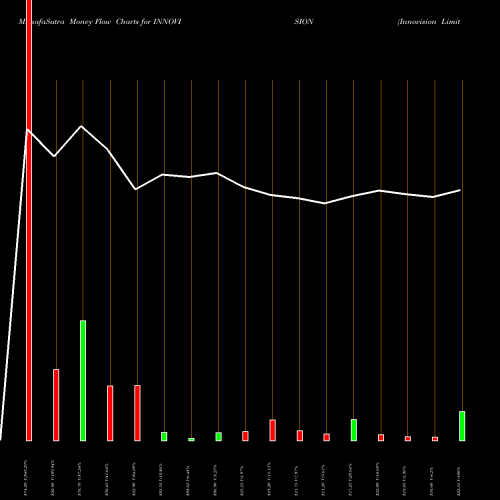Click the white price line's highest peak
Viewport: 500px width, 500px height.
point(81,126)
